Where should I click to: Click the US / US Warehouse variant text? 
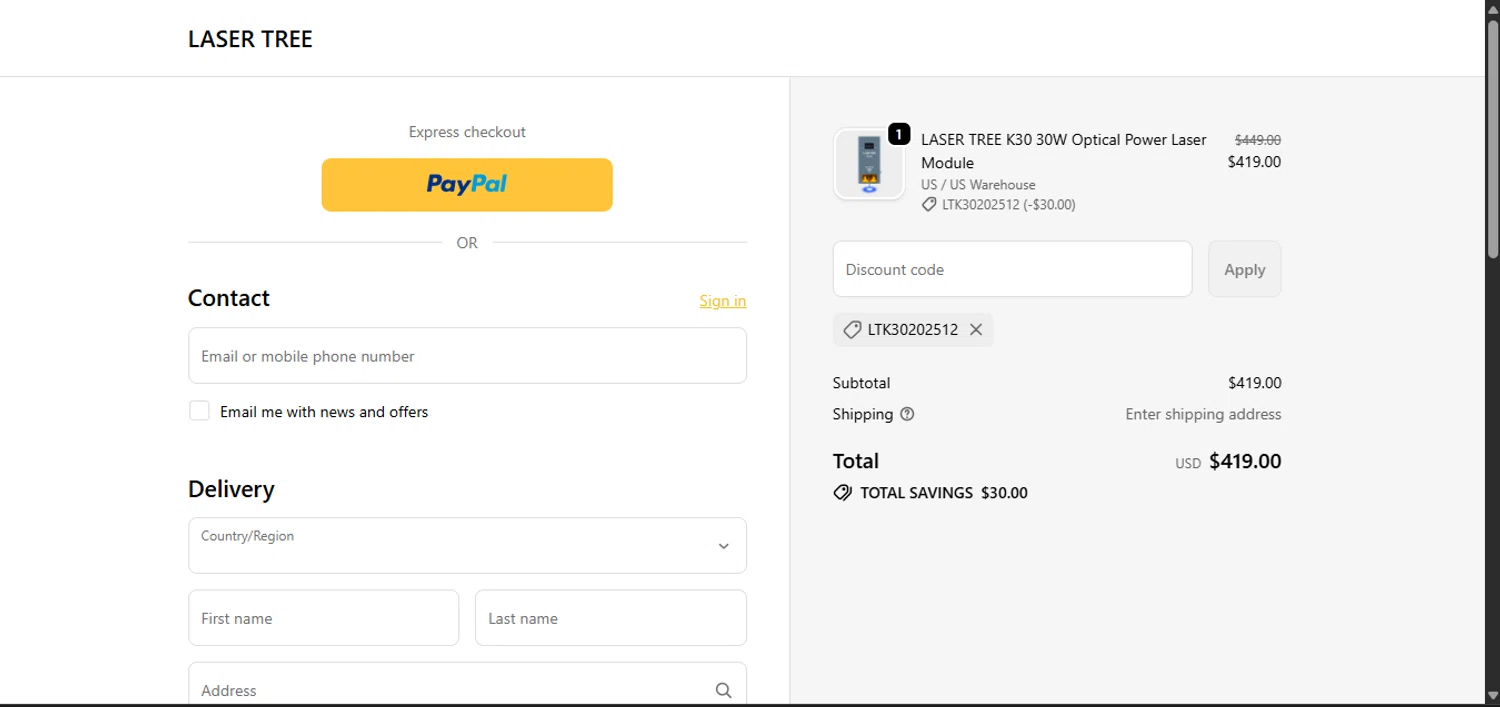pos(978,184)
